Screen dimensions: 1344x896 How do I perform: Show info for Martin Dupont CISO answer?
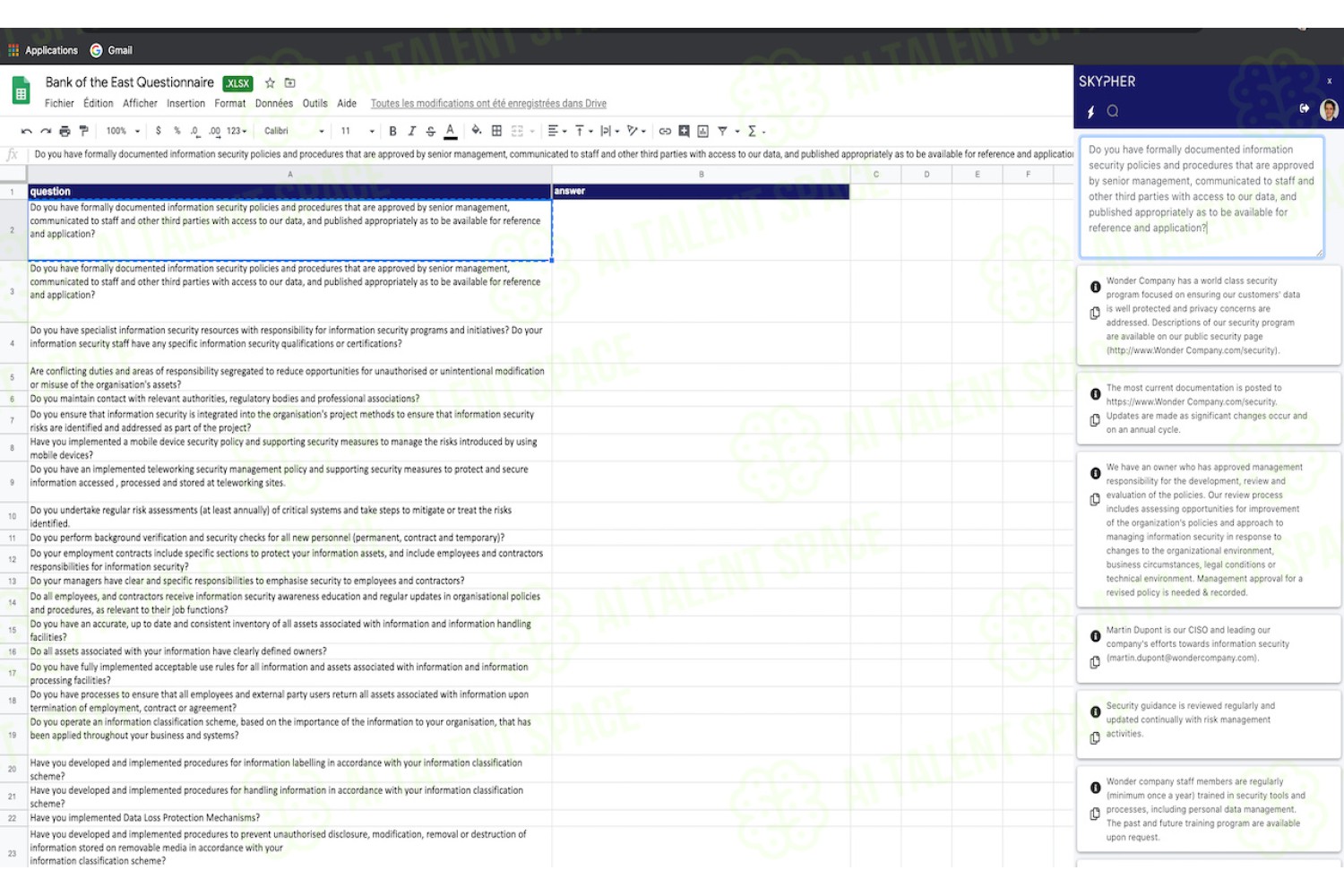1095,636
